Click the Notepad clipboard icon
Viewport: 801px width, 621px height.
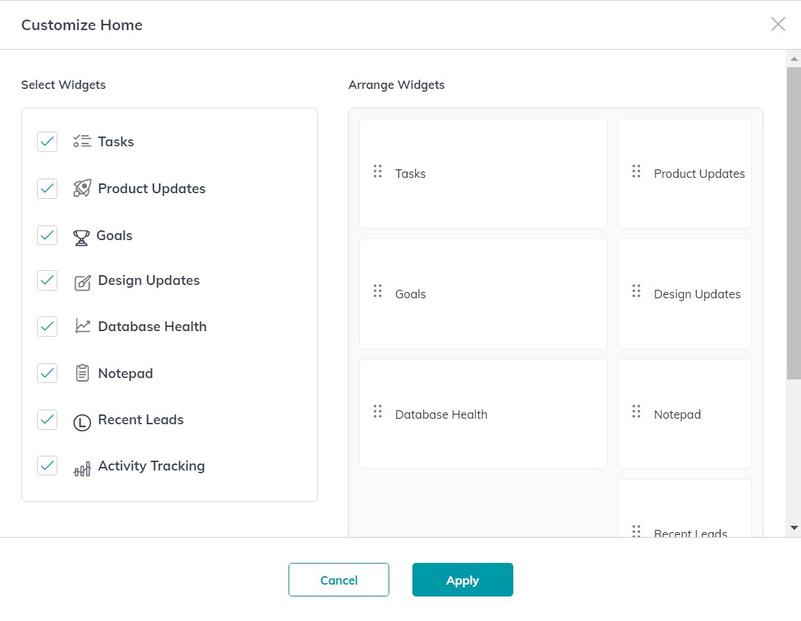pos(82,374)
